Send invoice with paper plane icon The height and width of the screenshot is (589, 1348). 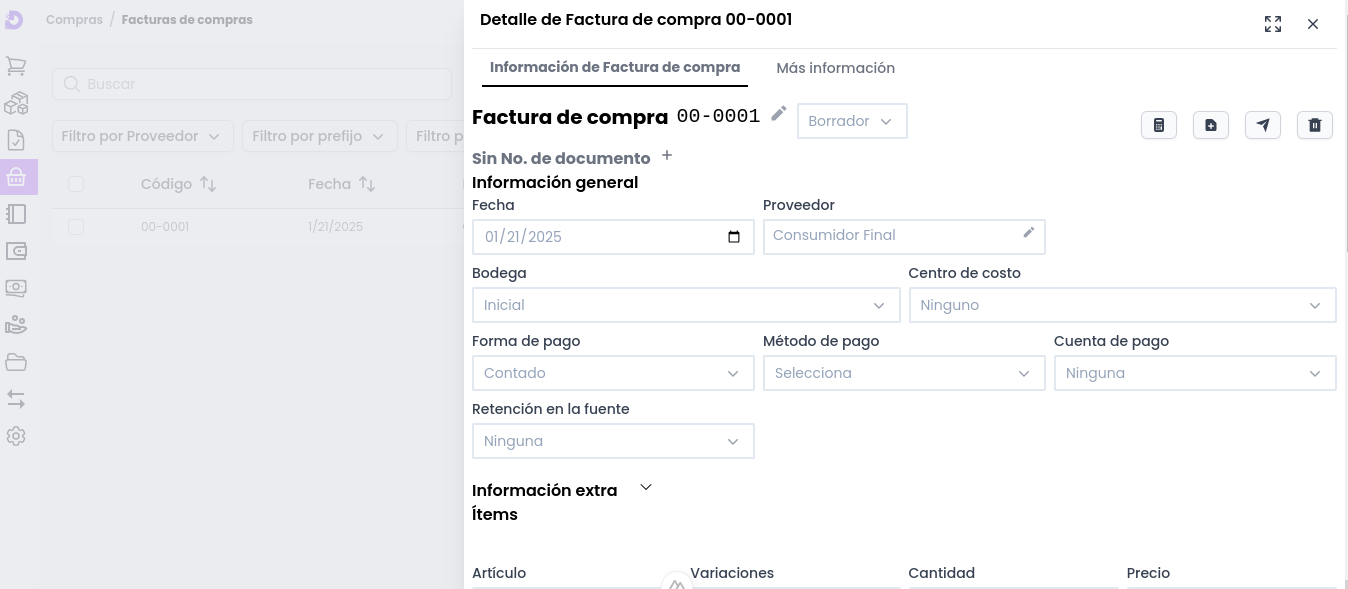tap(1263, 125)
